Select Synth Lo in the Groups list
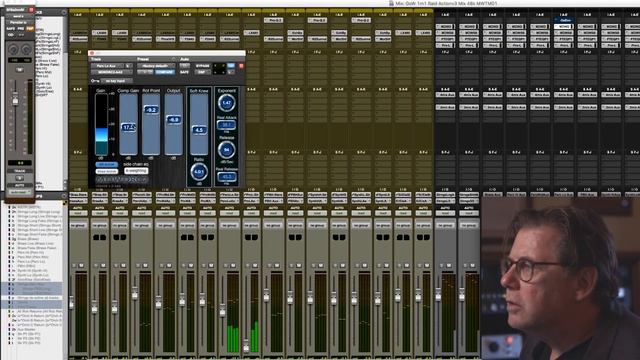640x360 pixels. (x=33, y=275)
